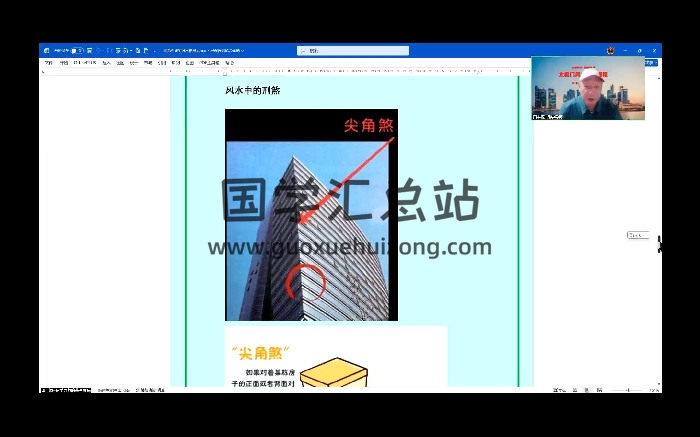The height and width of the screenshot is (437, 700).
Task: Open the 文件 (File) menu tab
Action: click(x=47, y=62)
